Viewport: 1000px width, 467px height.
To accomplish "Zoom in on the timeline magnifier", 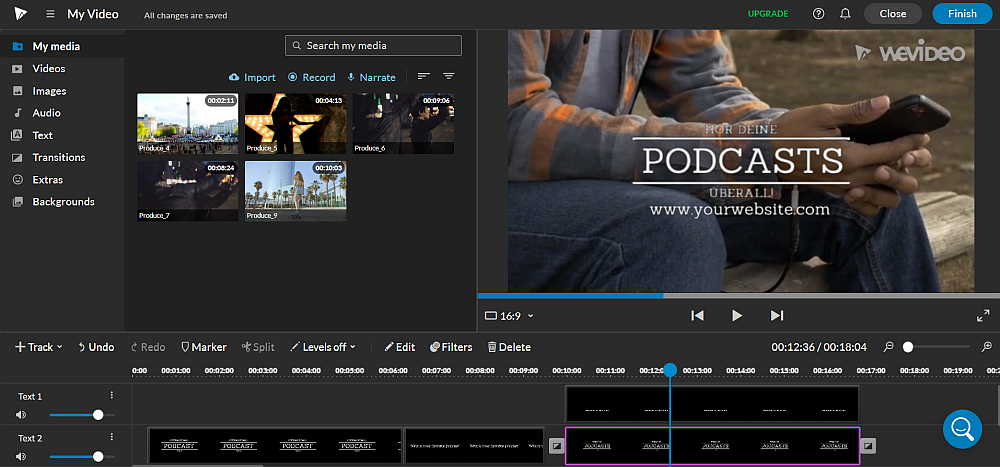I will point(987,347).
